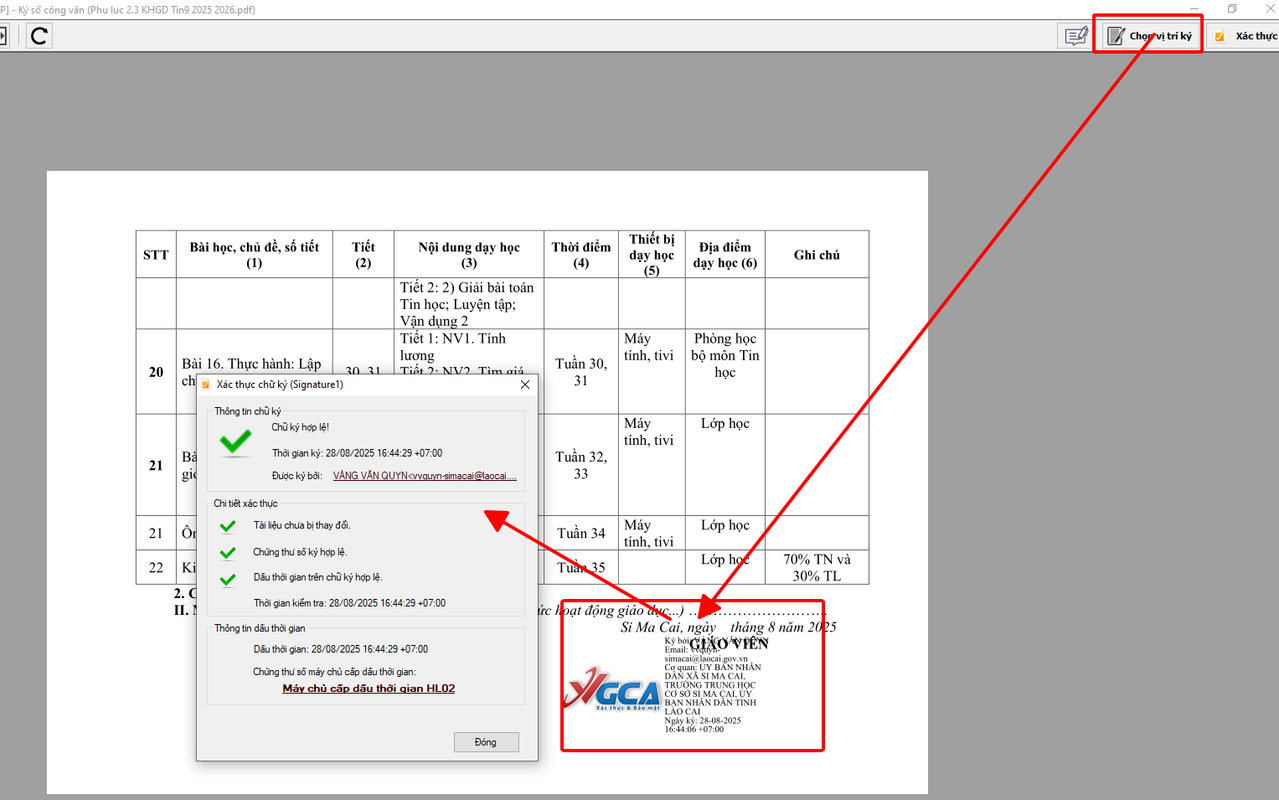Click the 'Tuần 34' table cell
Image resolution: width=1279 pixels, height=800 pixels.
[581, 533]
